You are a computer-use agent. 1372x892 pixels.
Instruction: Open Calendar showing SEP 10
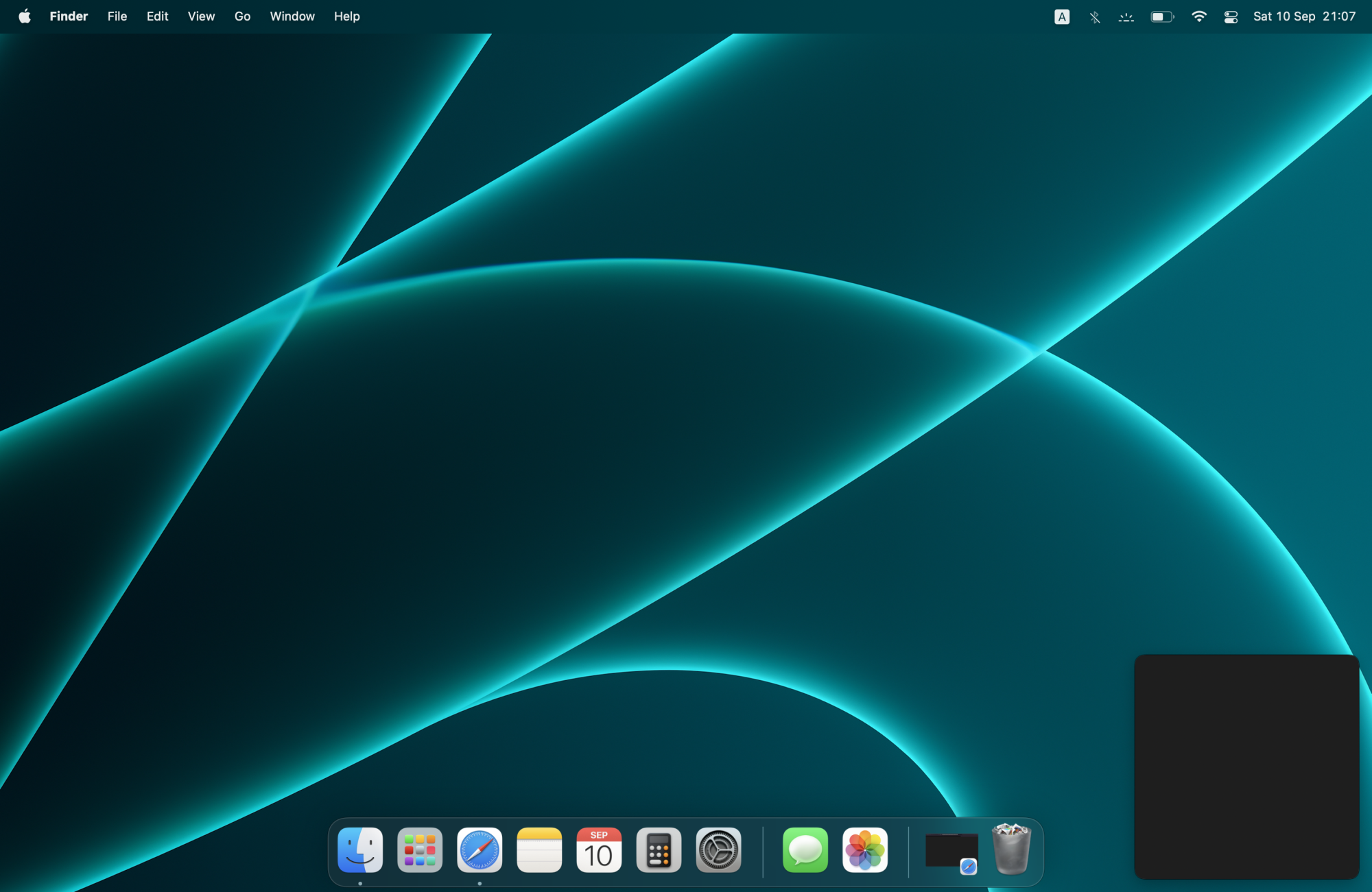[x=599, y=850]
